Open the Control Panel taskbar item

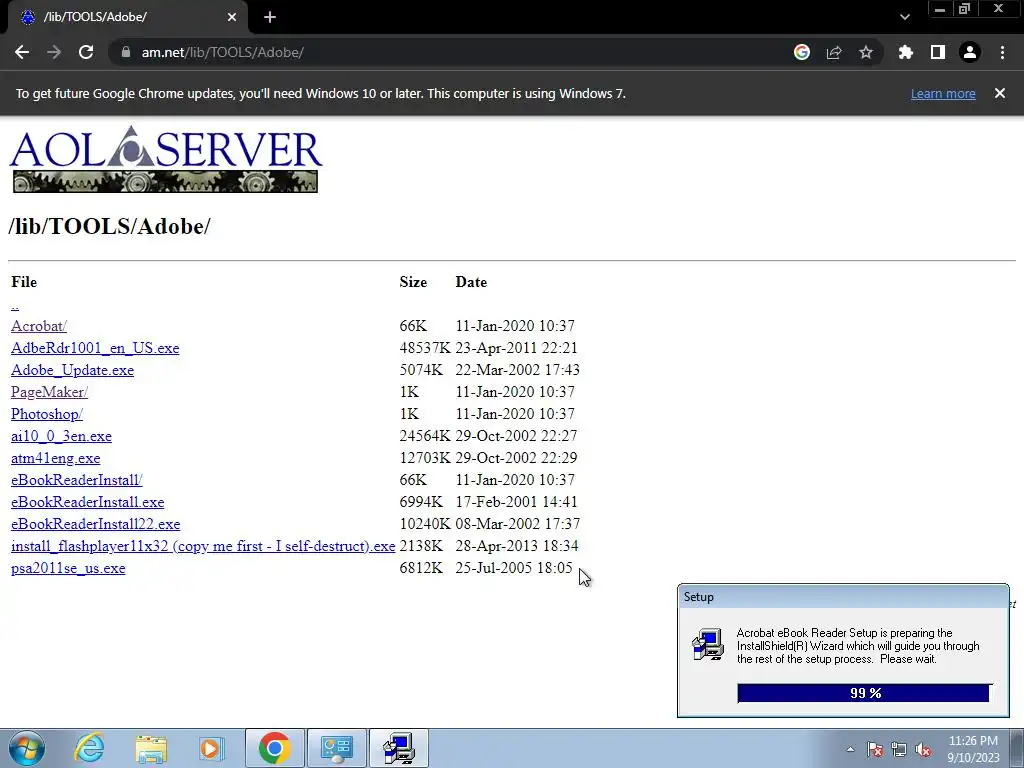click(x=336, y=748)
